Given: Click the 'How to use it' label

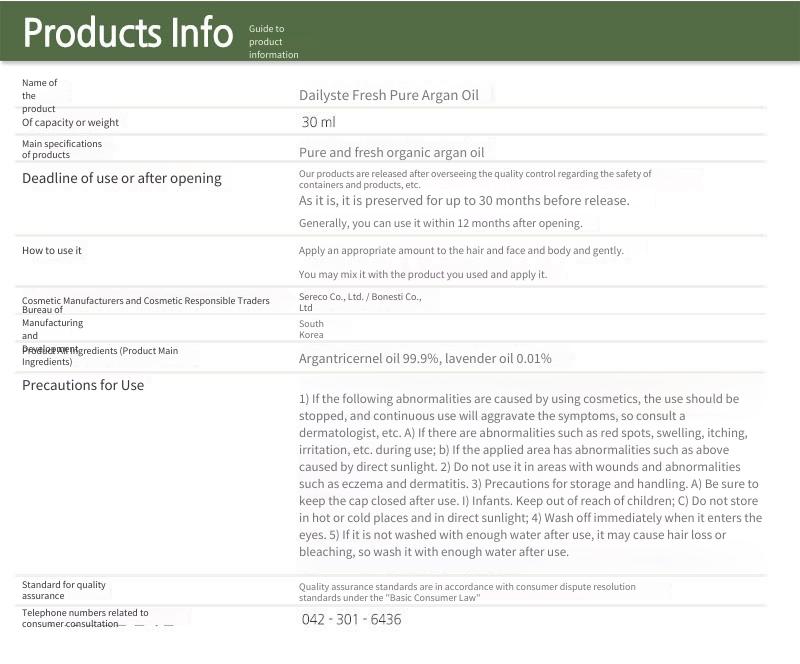Looking at the screenshot, I should 52,251.
